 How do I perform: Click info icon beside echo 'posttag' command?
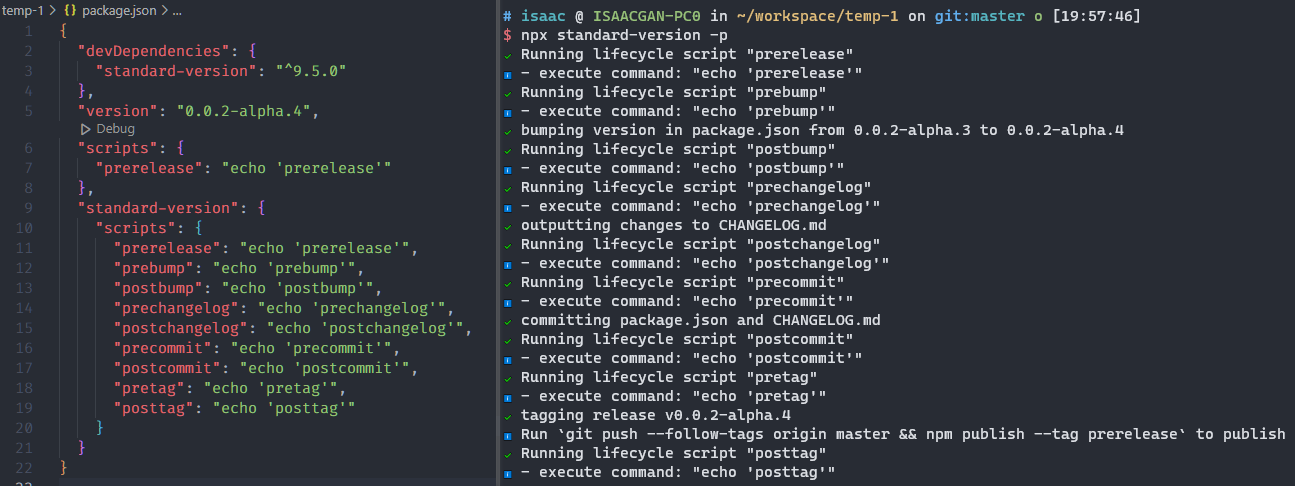coord(508,473)
